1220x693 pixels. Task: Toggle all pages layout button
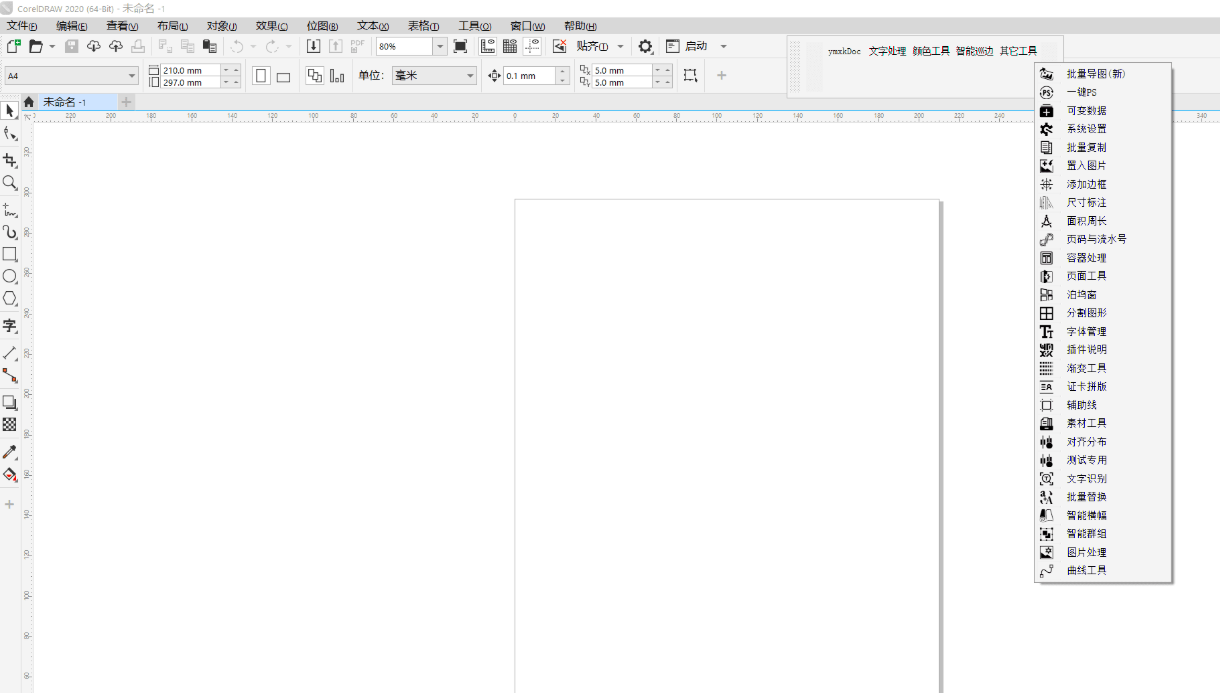(x=315, y=76)
